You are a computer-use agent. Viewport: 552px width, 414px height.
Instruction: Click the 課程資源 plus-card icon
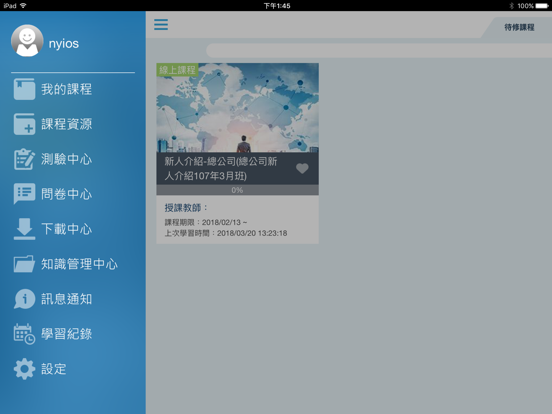(x=24, y=124)
